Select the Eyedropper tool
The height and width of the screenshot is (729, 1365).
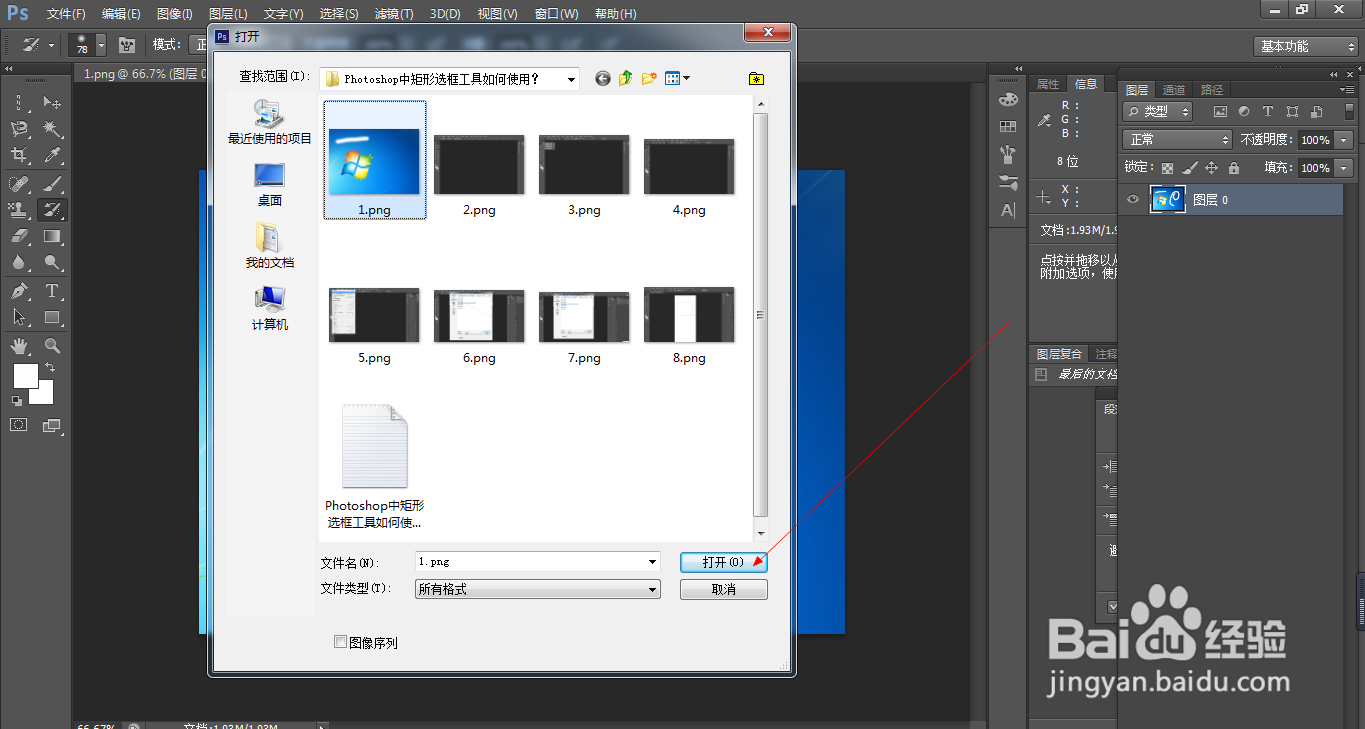[x=53, y=152]
